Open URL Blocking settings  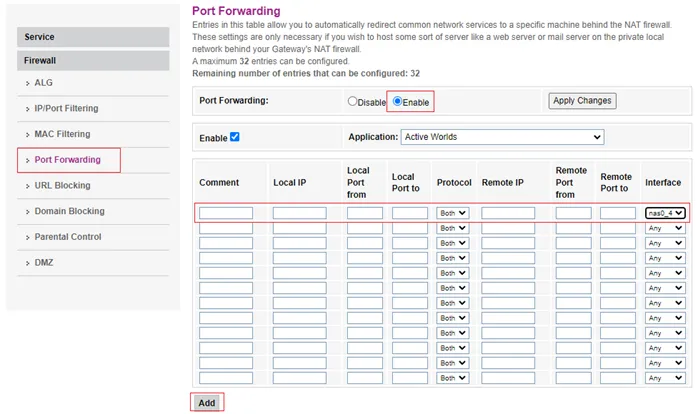(62, 185)
